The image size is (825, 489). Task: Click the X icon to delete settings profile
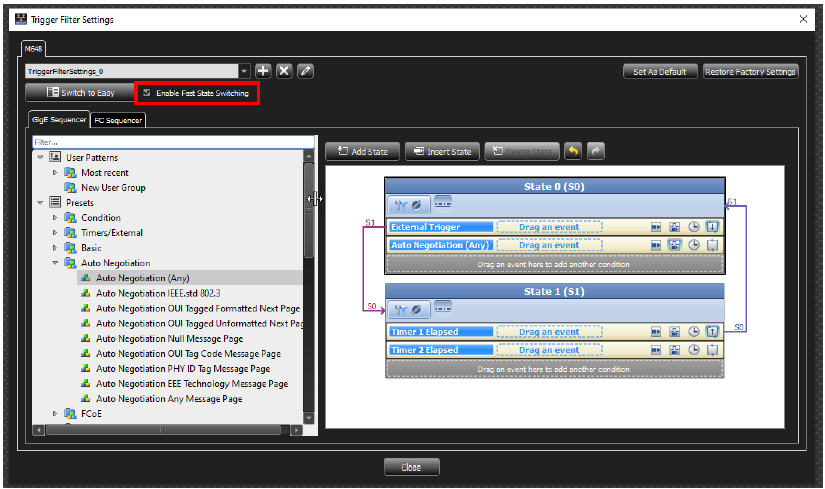[x=284, y=71]
